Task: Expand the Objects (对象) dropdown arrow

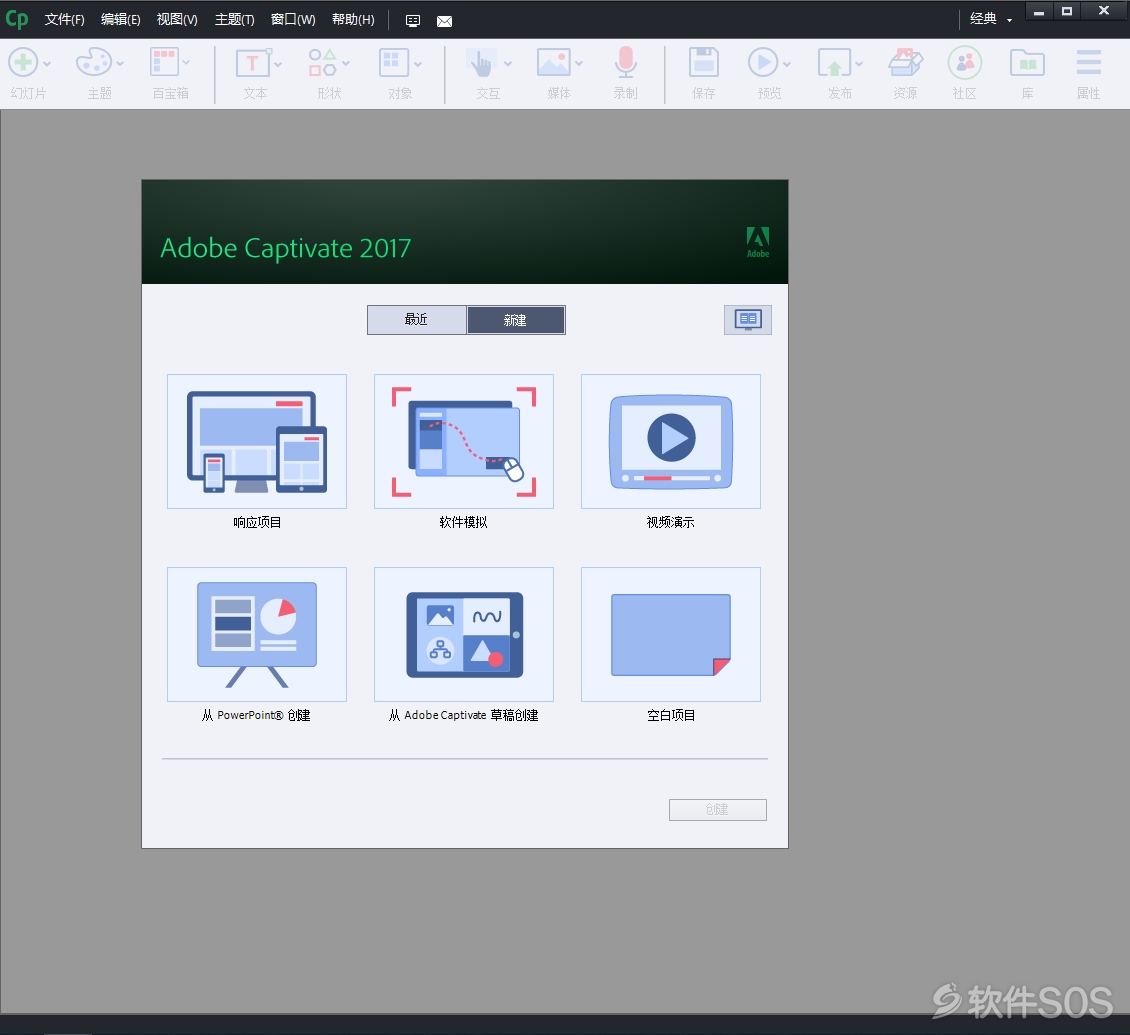Action: 418,64
